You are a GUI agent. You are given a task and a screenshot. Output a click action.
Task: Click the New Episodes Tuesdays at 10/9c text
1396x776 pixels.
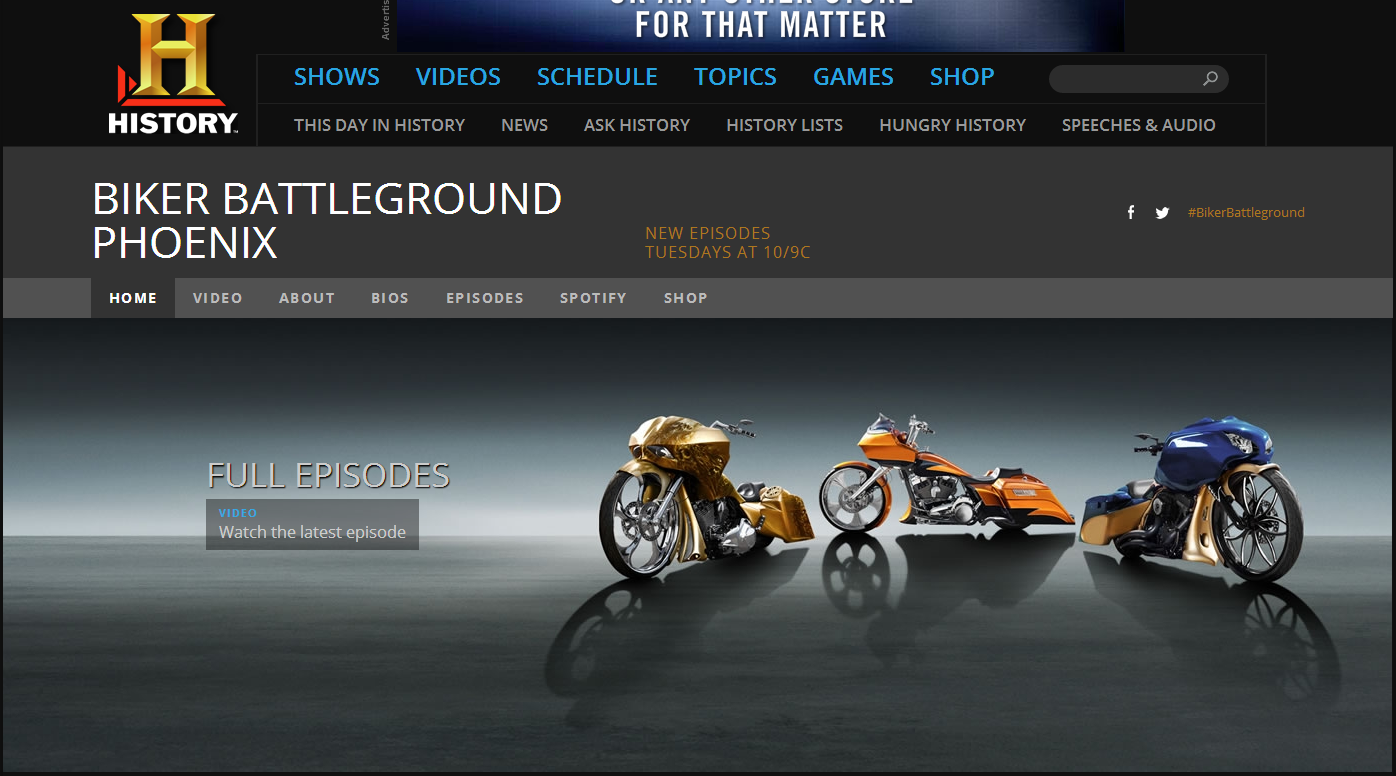(x=728, y=243)
